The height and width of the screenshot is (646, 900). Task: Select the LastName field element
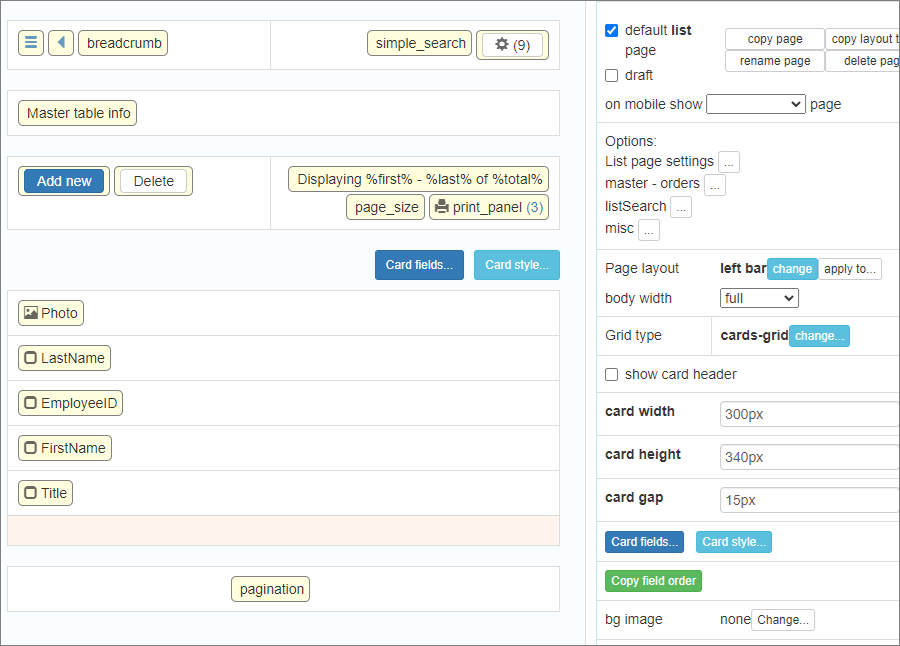point(64,358)
